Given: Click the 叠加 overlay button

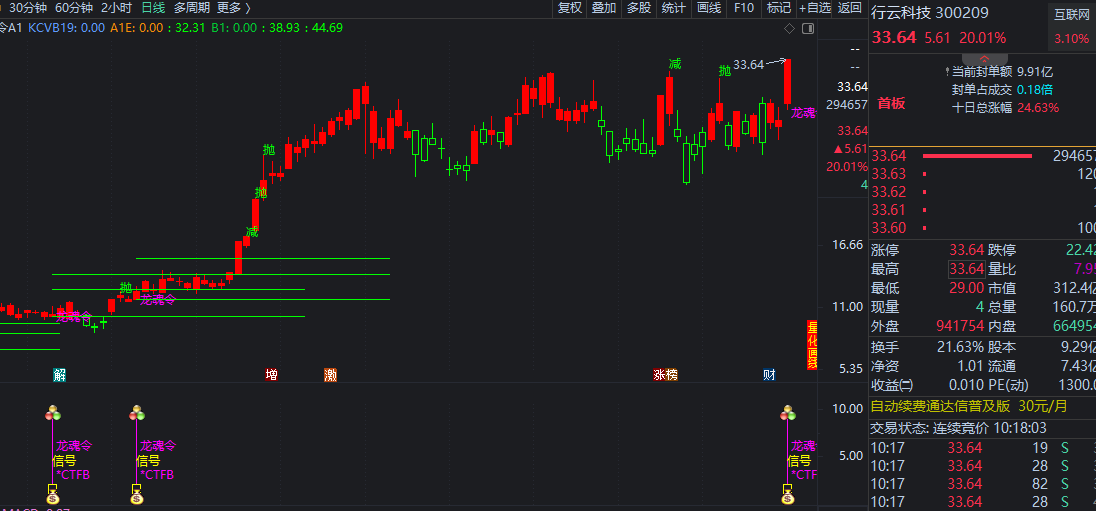Looking at the screenshot, I should [604, 8].
